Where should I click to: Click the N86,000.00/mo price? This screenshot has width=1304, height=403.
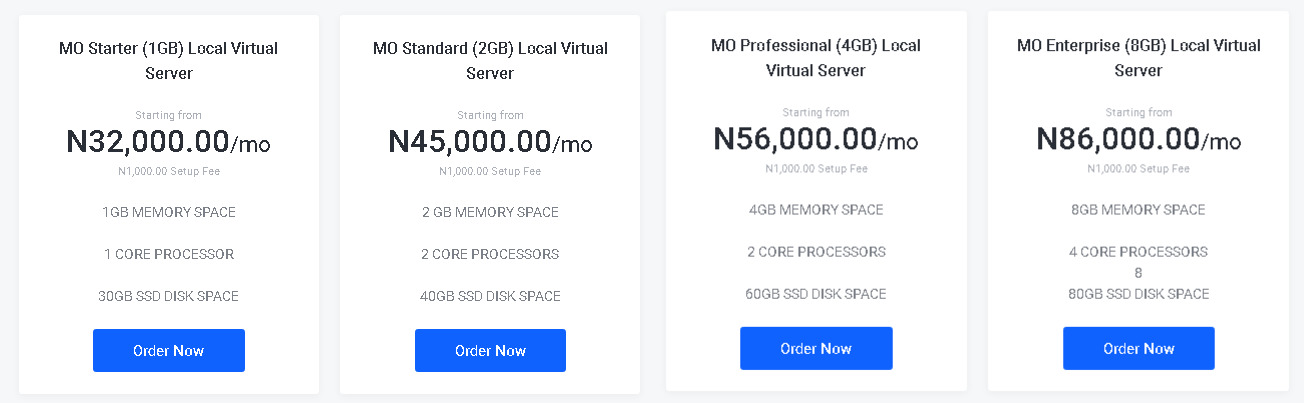pos(1138,139)
